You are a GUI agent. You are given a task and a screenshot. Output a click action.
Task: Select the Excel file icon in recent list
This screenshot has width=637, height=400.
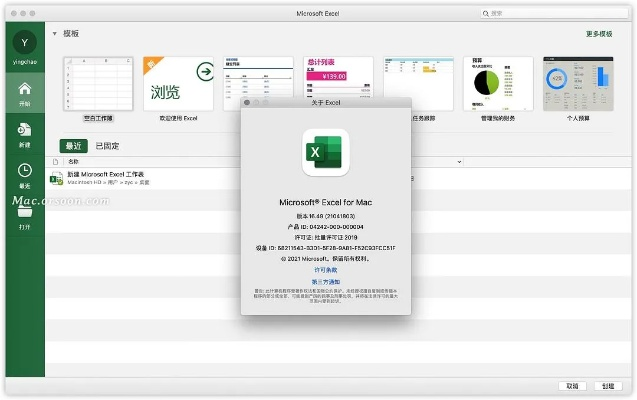point(56,178)
